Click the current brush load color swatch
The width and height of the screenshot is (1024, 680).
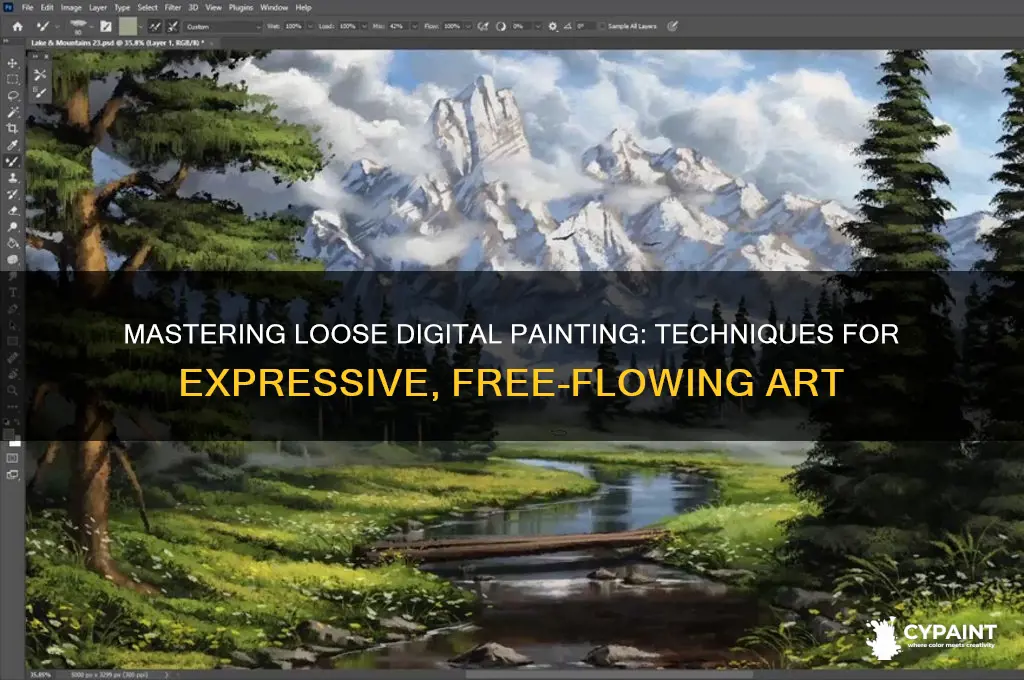127,27
